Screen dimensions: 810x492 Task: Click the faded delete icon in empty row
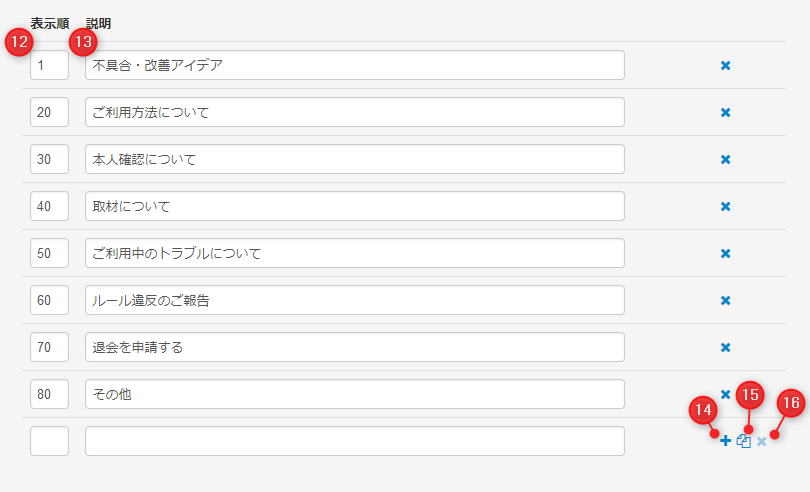coord(762,441)
